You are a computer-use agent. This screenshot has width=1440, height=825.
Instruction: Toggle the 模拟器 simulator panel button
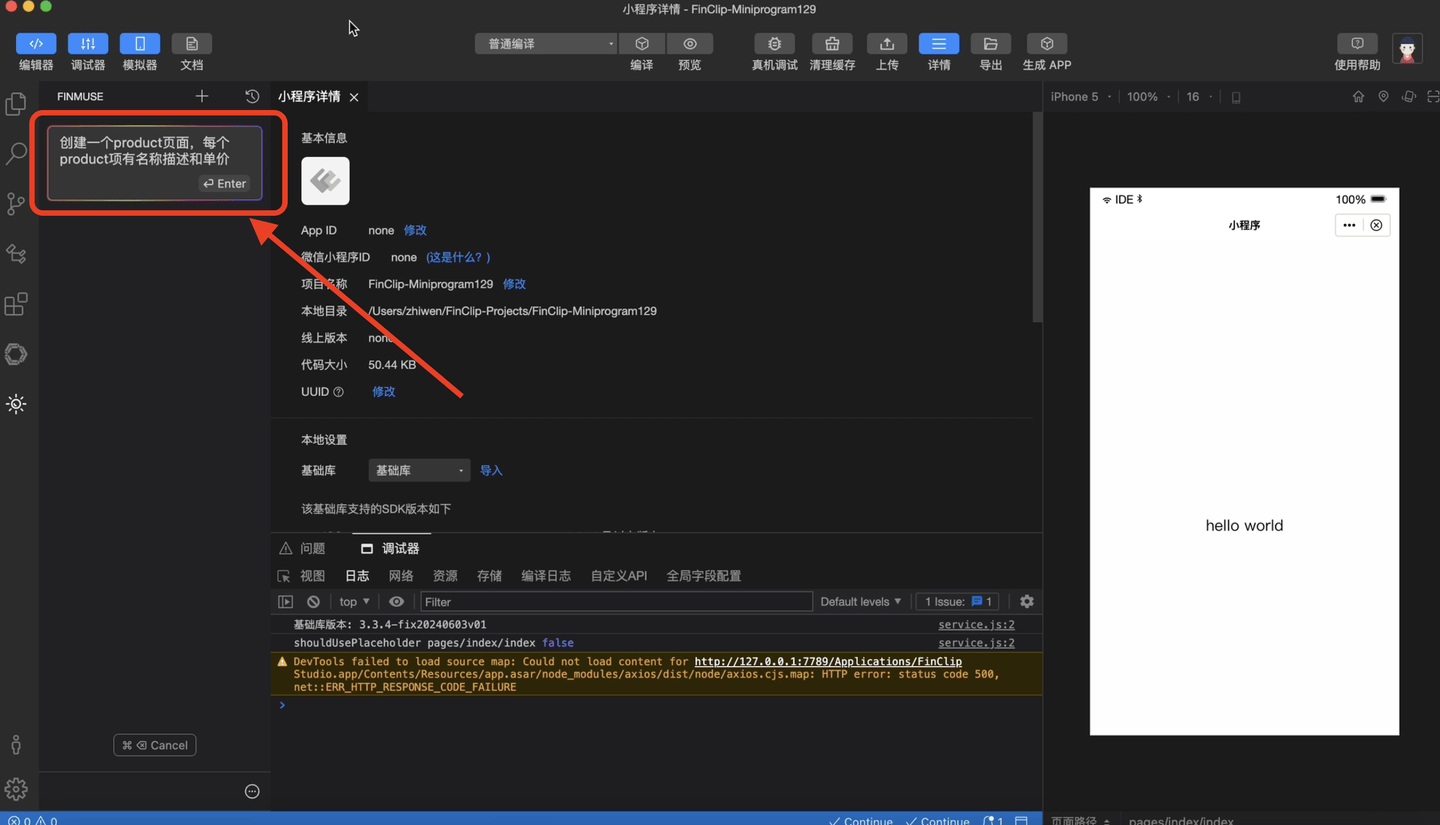point(140,44)
